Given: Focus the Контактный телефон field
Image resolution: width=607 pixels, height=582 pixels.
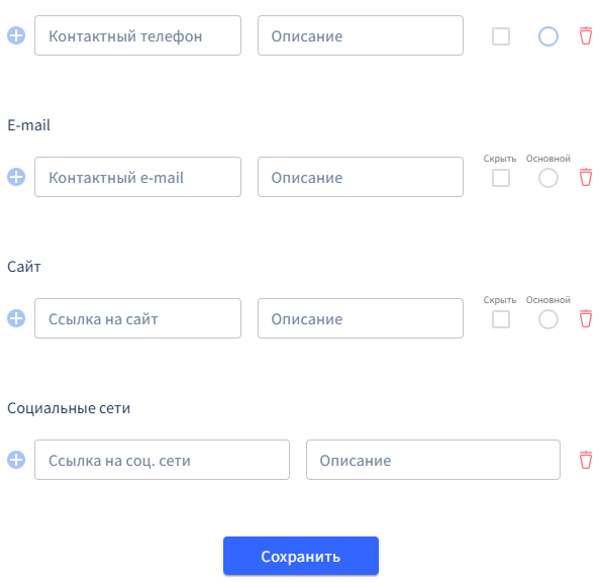Looking at the screenshot, I should [x=138, y=36].
